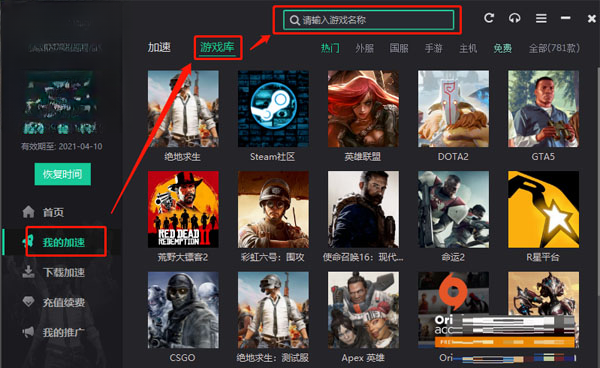Open the DOTA2 game cover
The height and width of the screenshot is (368, 600).
pyautogui.click(x=453, y=109)
